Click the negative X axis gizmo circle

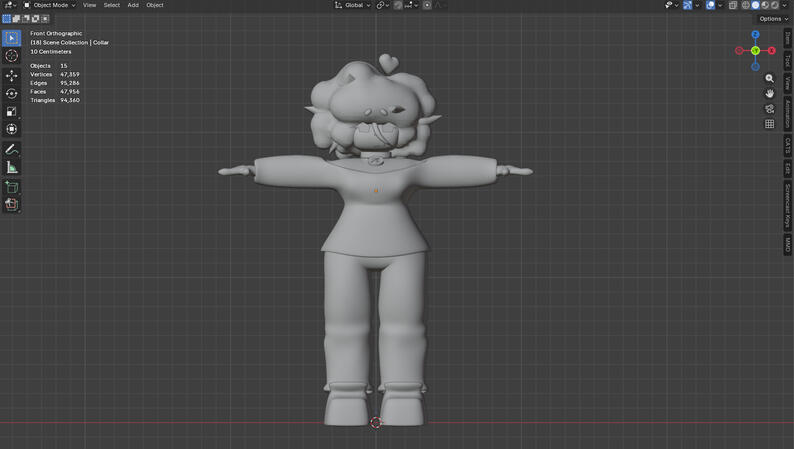coord(739,51)
